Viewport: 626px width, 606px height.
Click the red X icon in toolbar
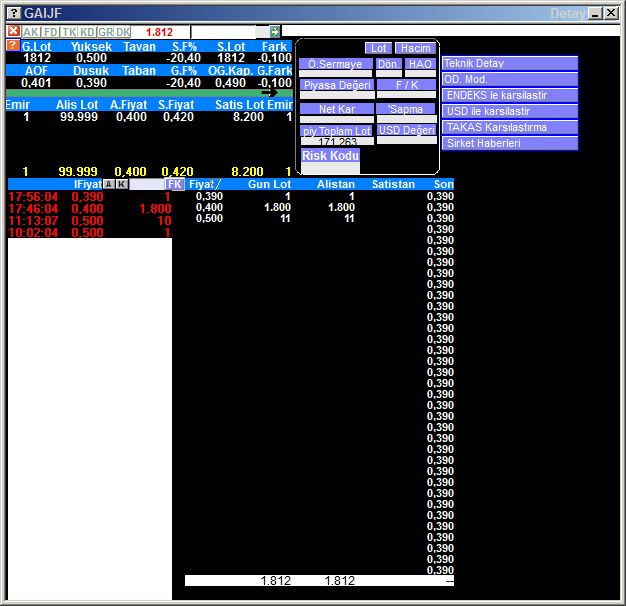13,32
